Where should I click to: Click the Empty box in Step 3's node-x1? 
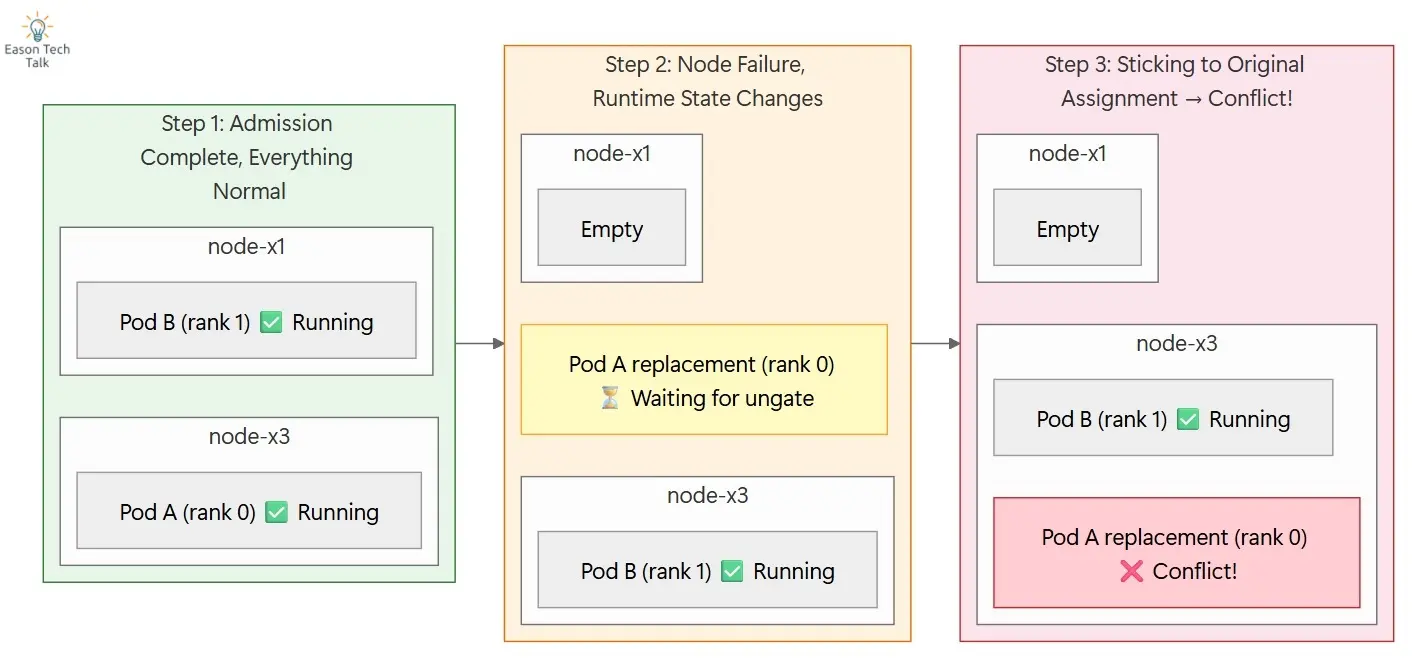[1067, 229]
